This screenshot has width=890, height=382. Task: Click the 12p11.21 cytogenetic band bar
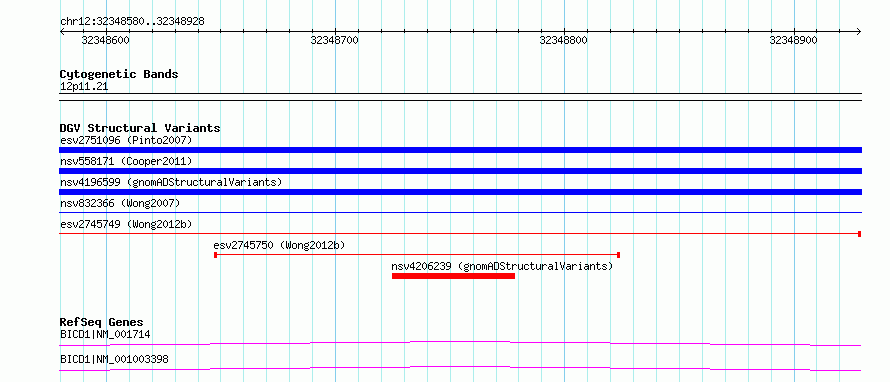pos(460,96)
